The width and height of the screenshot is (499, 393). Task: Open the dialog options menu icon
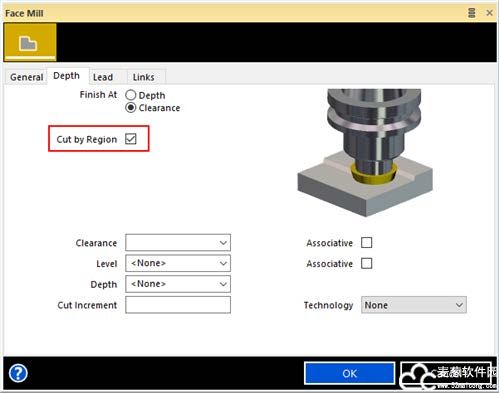point(471,13)
